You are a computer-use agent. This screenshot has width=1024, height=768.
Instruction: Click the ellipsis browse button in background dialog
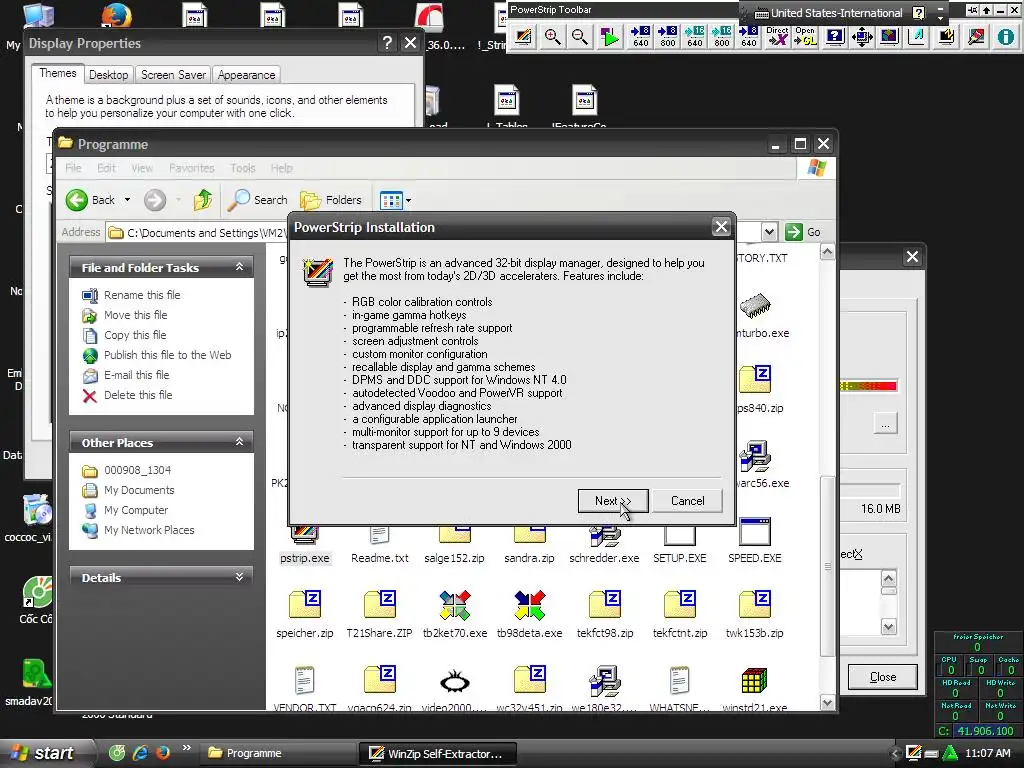[x=886, y=424]
